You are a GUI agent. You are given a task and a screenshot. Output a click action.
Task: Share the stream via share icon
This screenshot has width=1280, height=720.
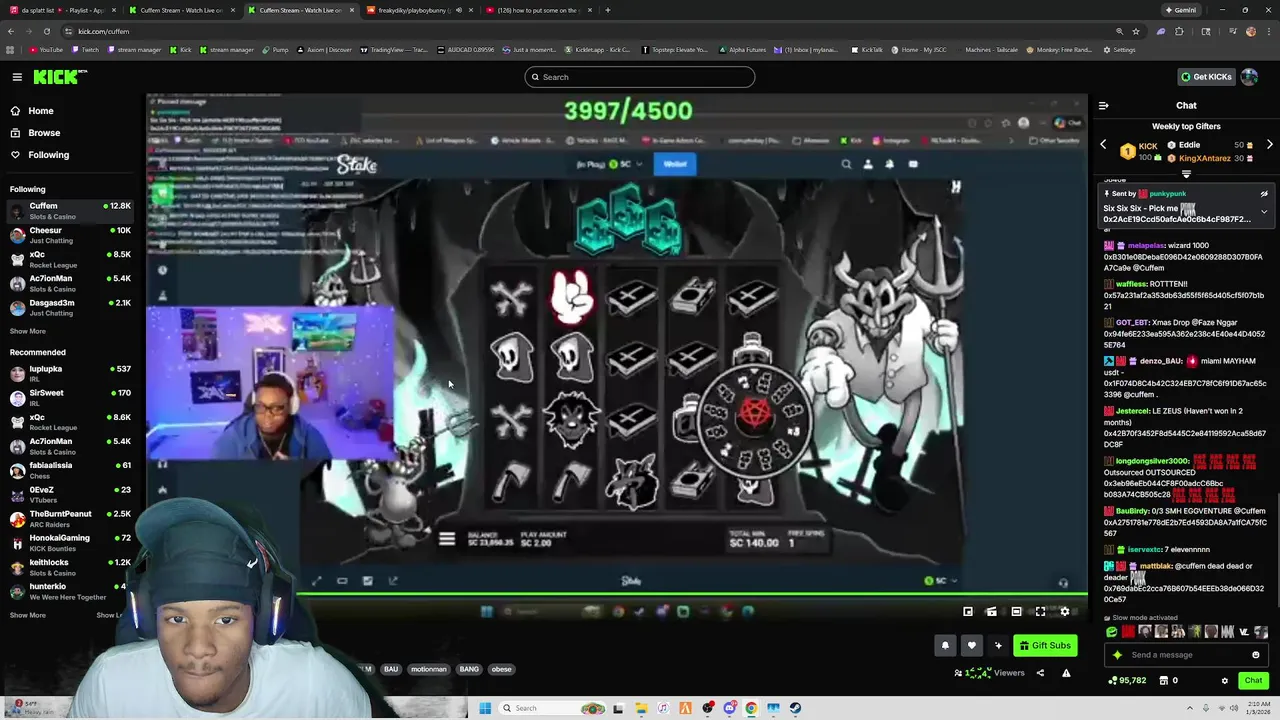pyautogui.click(x=1040, y=673)
